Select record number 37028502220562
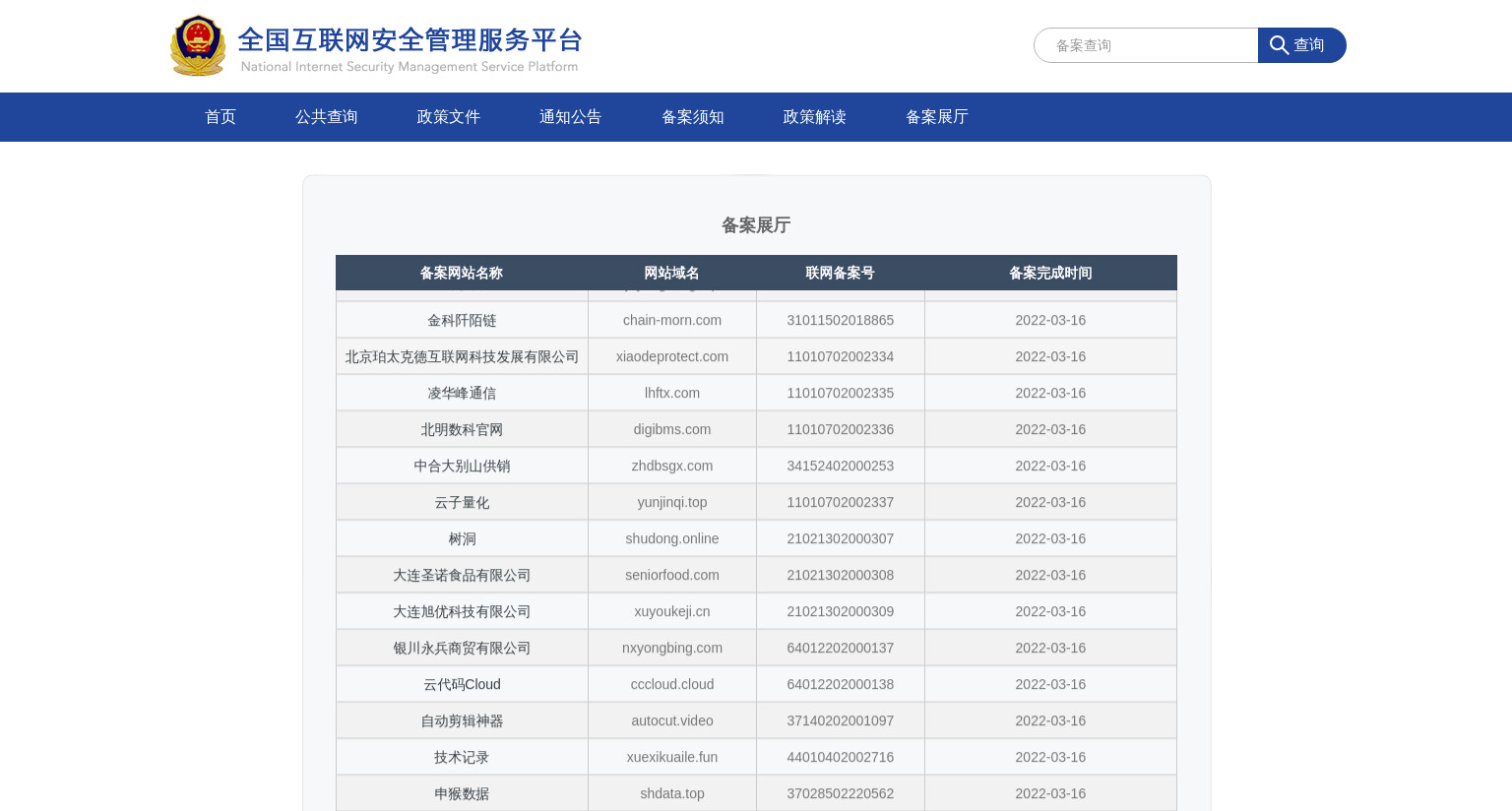 click(841, 793)
